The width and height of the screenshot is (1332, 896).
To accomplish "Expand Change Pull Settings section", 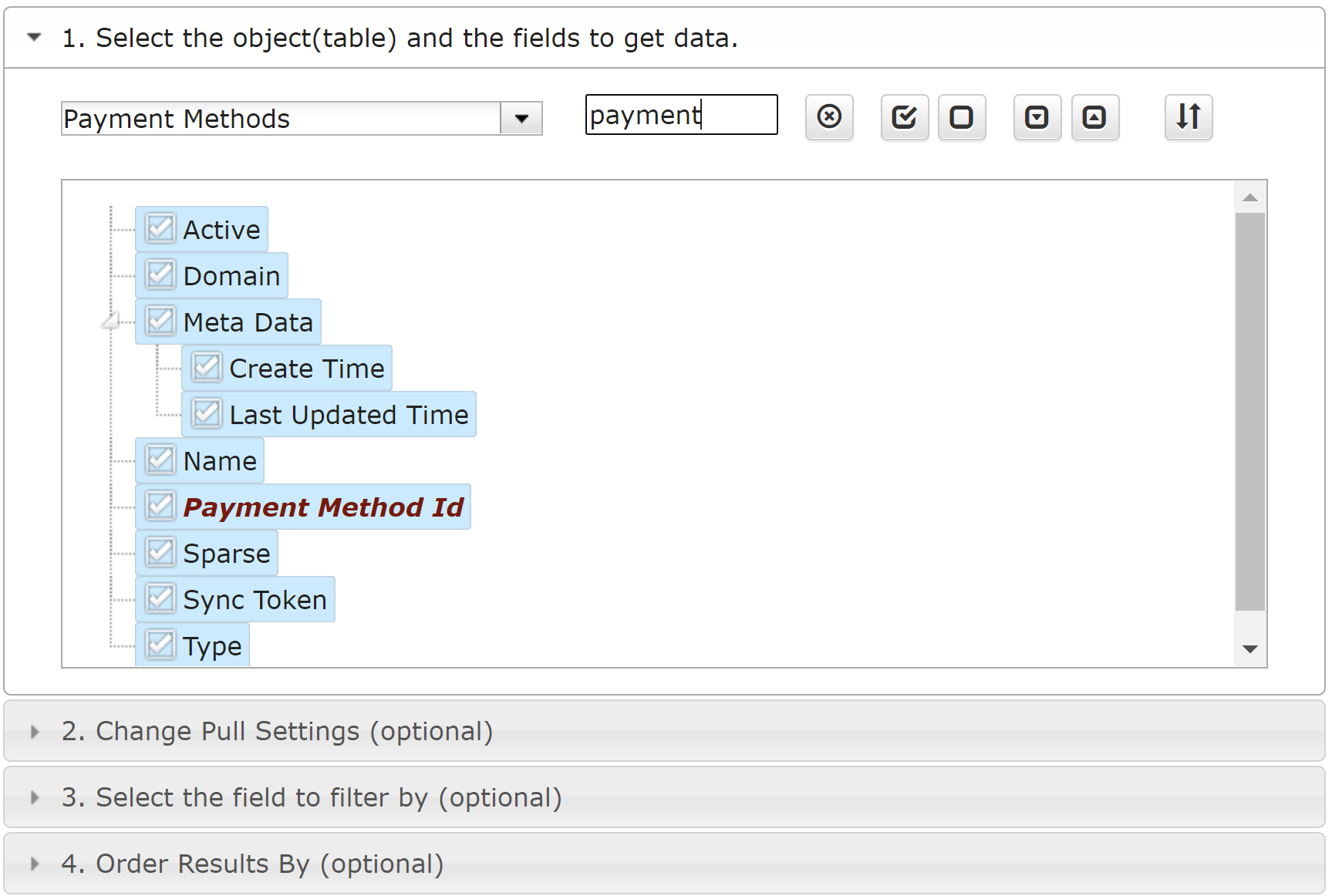I will (x=664, y=731).
